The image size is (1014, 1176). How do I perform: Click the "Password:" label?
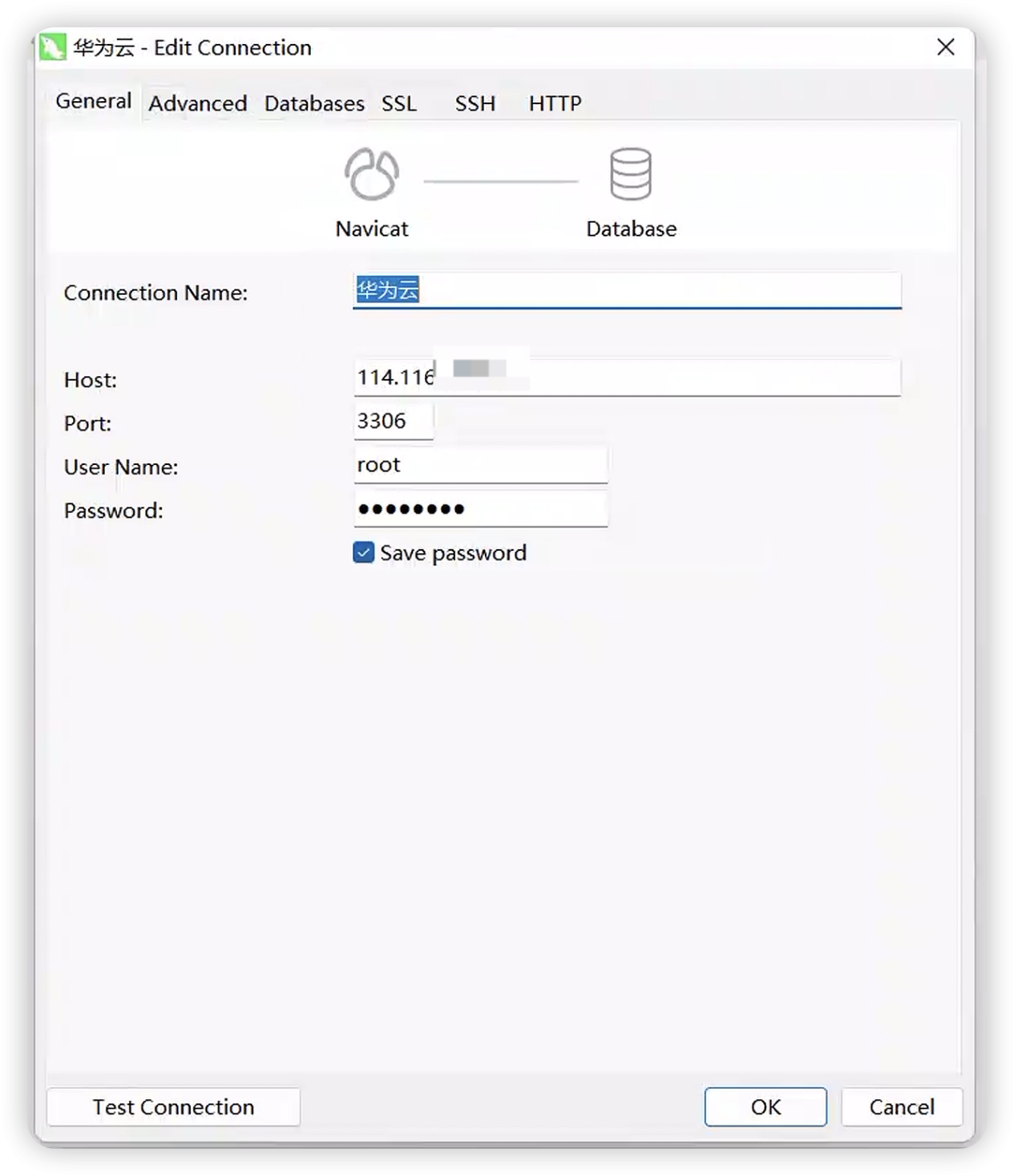point(113,511)
